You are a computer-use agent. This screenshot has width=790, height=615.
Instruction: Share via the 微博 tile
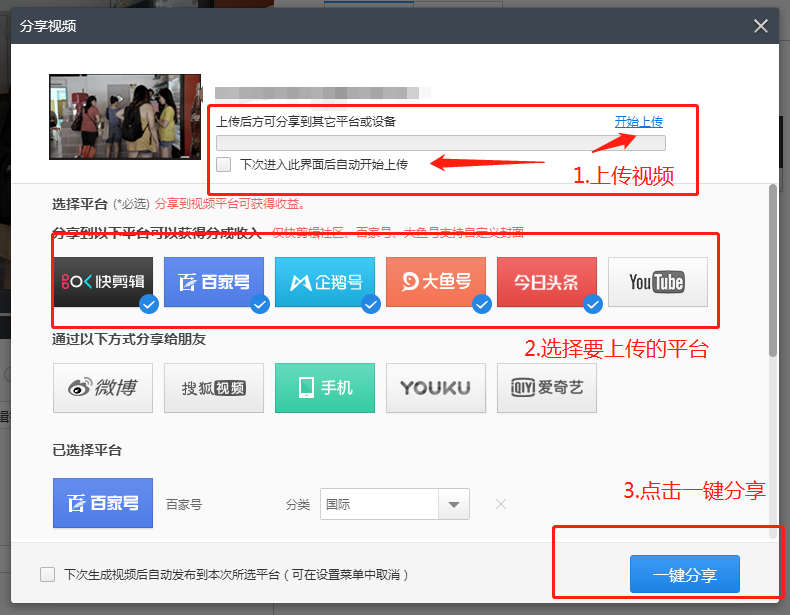(102, 388)
